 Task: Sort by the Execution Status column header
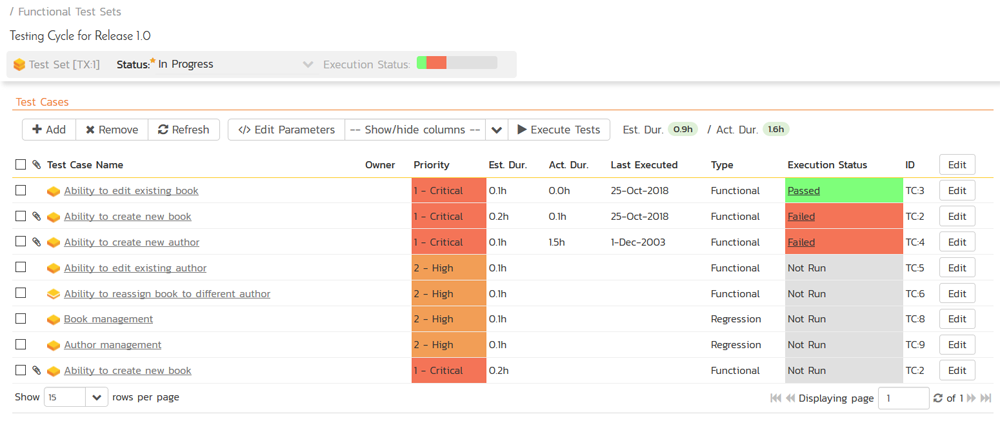point(827,165)
